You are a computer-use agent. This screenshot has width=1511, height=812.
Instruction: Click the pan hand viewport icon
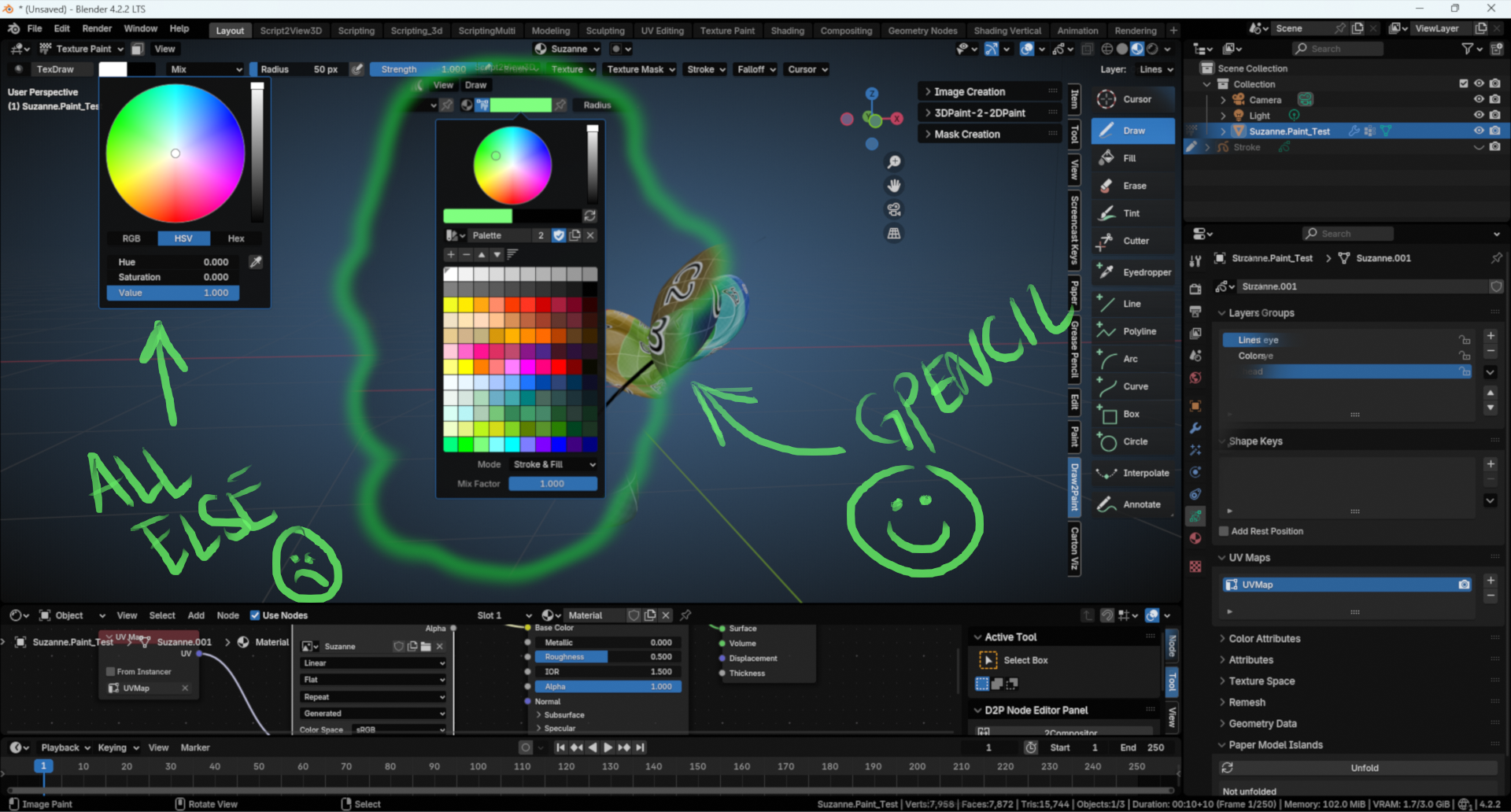[x=894, y=186]
